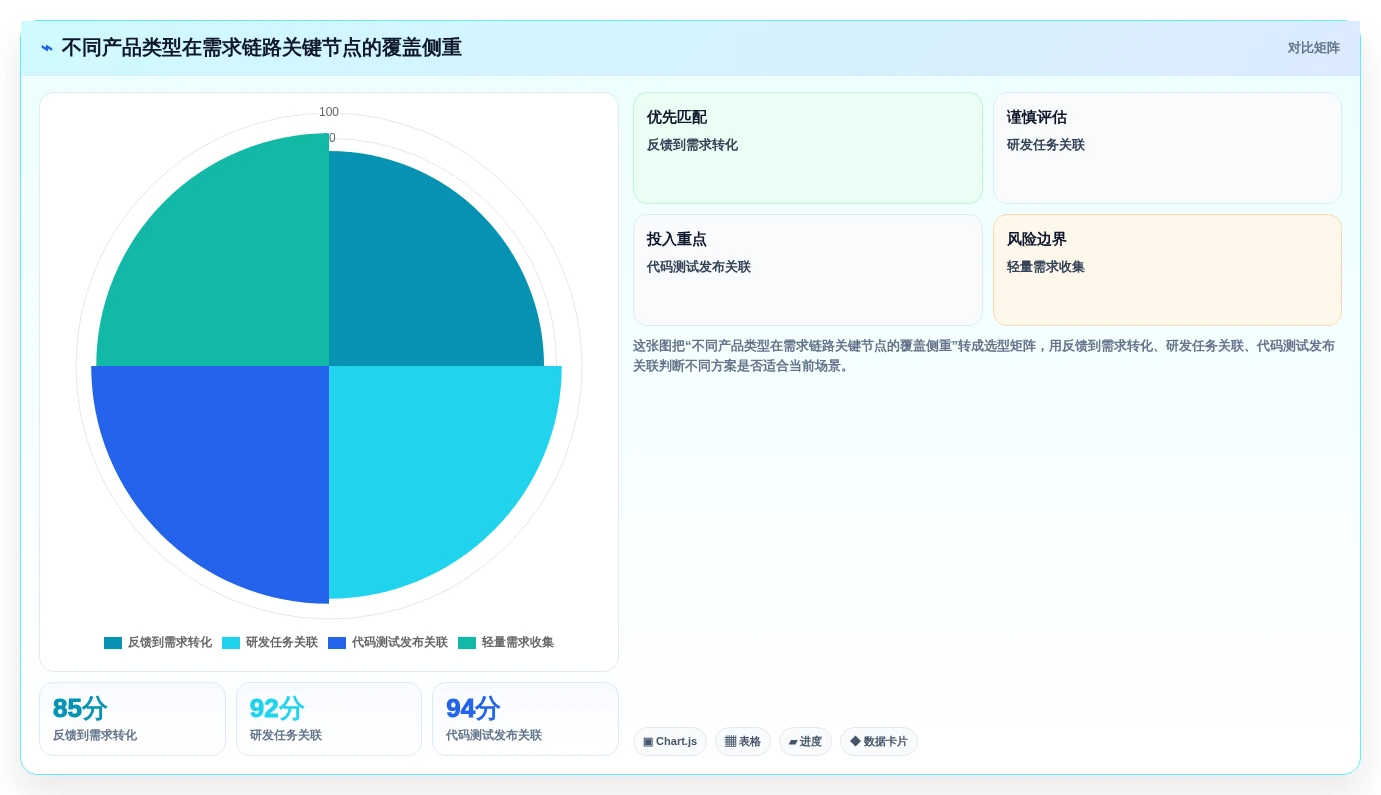Select the 92分 score card

point(329,719)
